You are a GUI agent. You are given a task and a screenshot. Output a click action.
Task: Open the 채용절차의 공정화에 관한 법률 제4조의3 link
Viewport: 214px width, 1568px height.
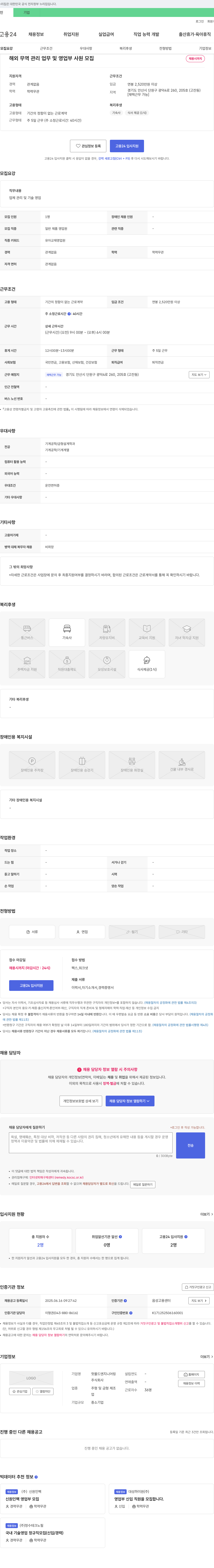(x=170, y=1002)
